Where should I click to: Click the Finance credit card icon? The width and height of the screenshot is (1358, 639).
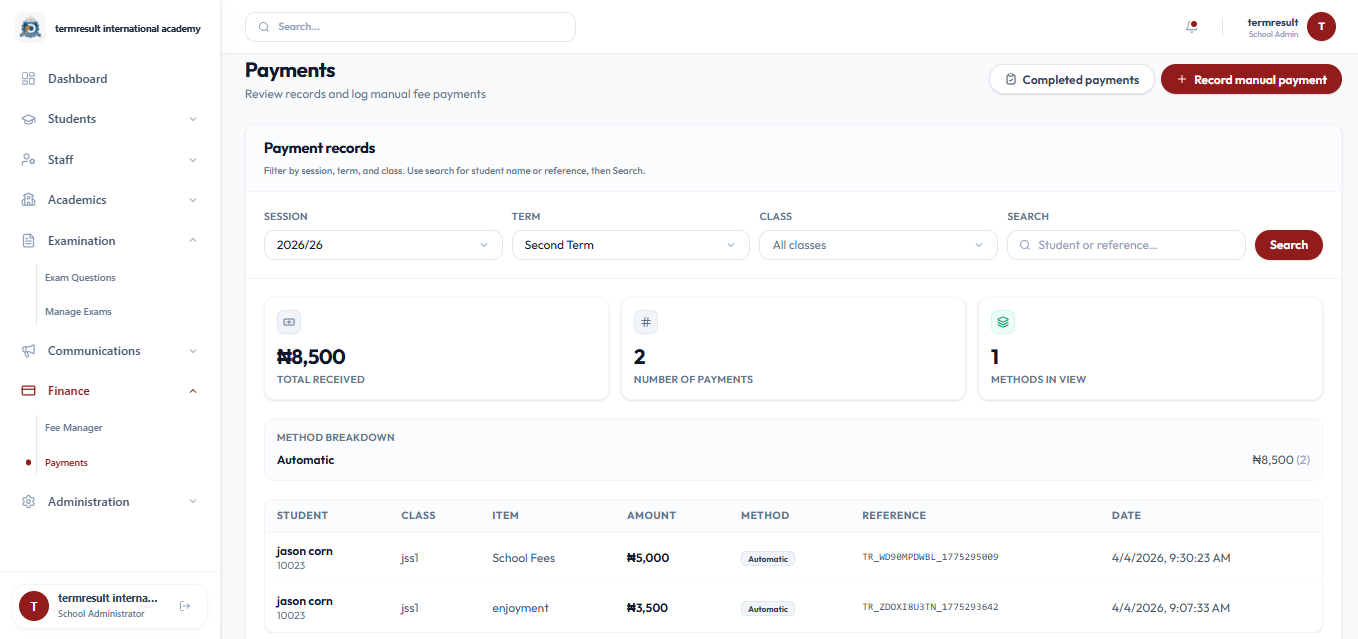(29, 391)
